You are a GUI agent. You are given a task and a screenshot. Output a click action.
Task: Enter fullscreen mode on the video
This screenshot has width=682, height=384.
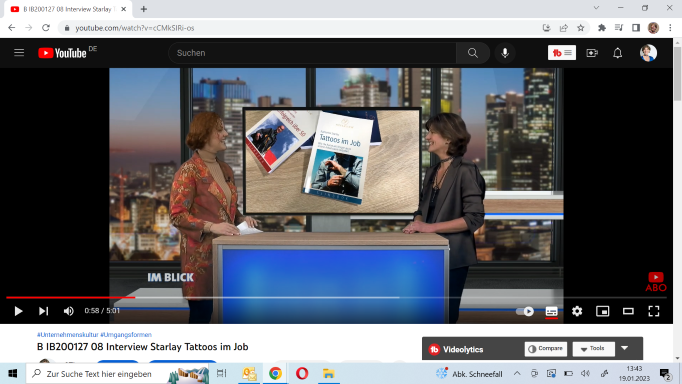654,311
